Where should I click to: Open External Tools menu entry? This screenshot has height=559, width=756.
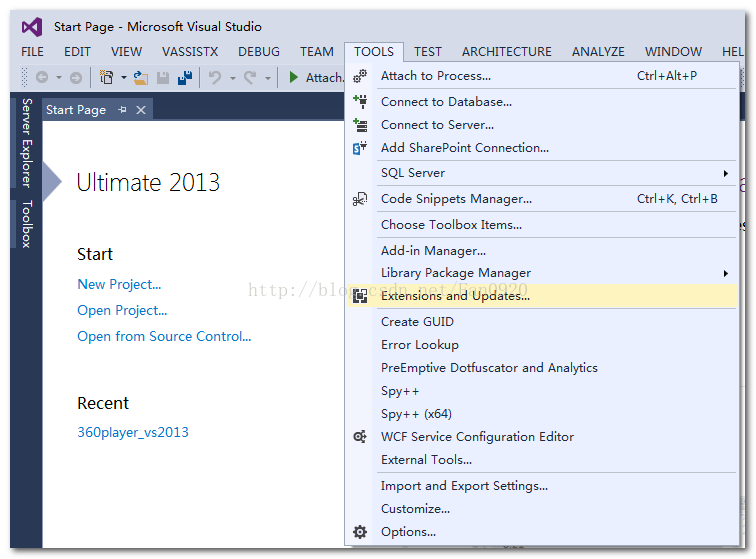(542, 460)
